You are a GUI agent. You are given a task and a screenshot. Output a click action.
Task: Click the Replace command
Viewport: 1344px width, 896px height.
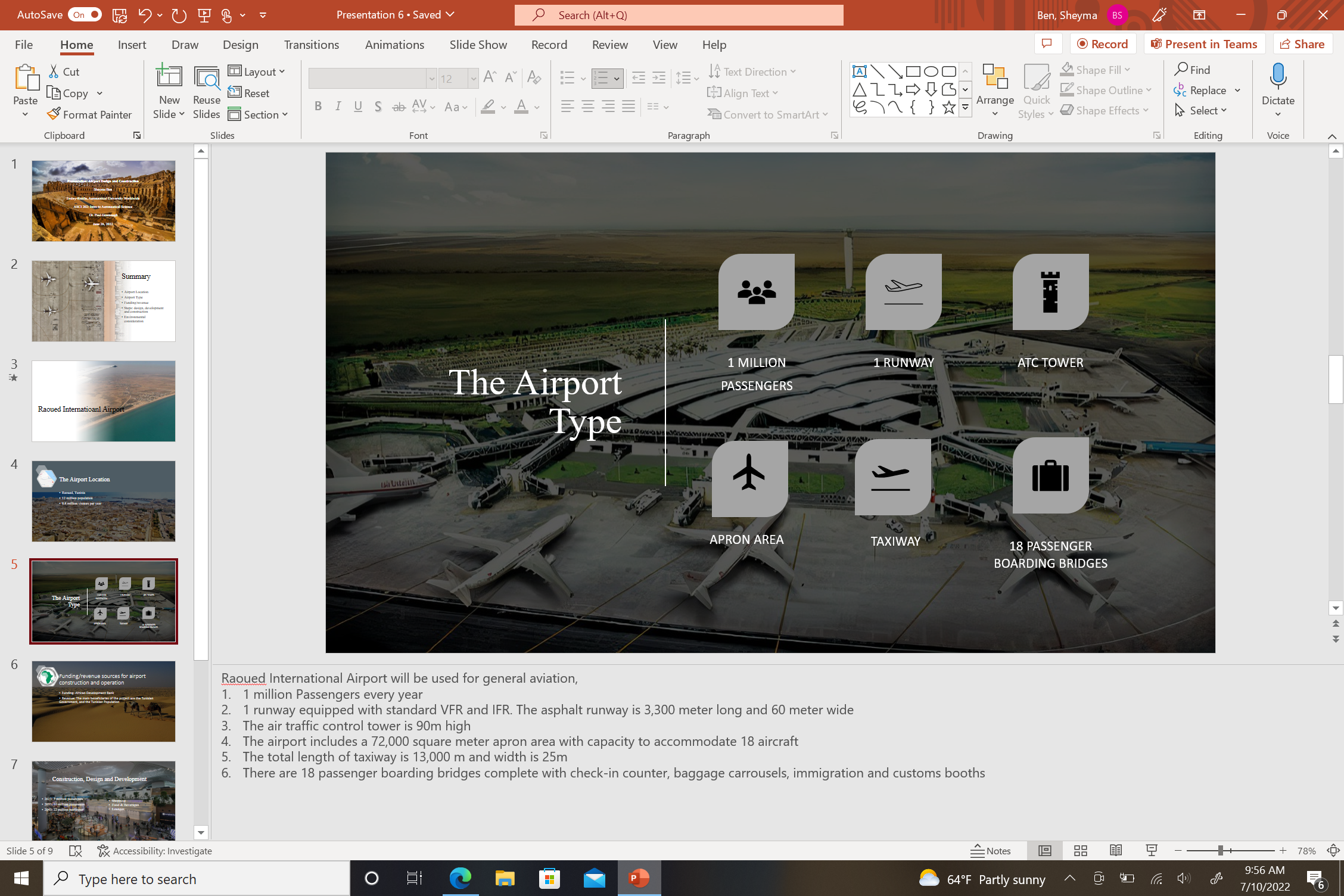coord(1200,90)
